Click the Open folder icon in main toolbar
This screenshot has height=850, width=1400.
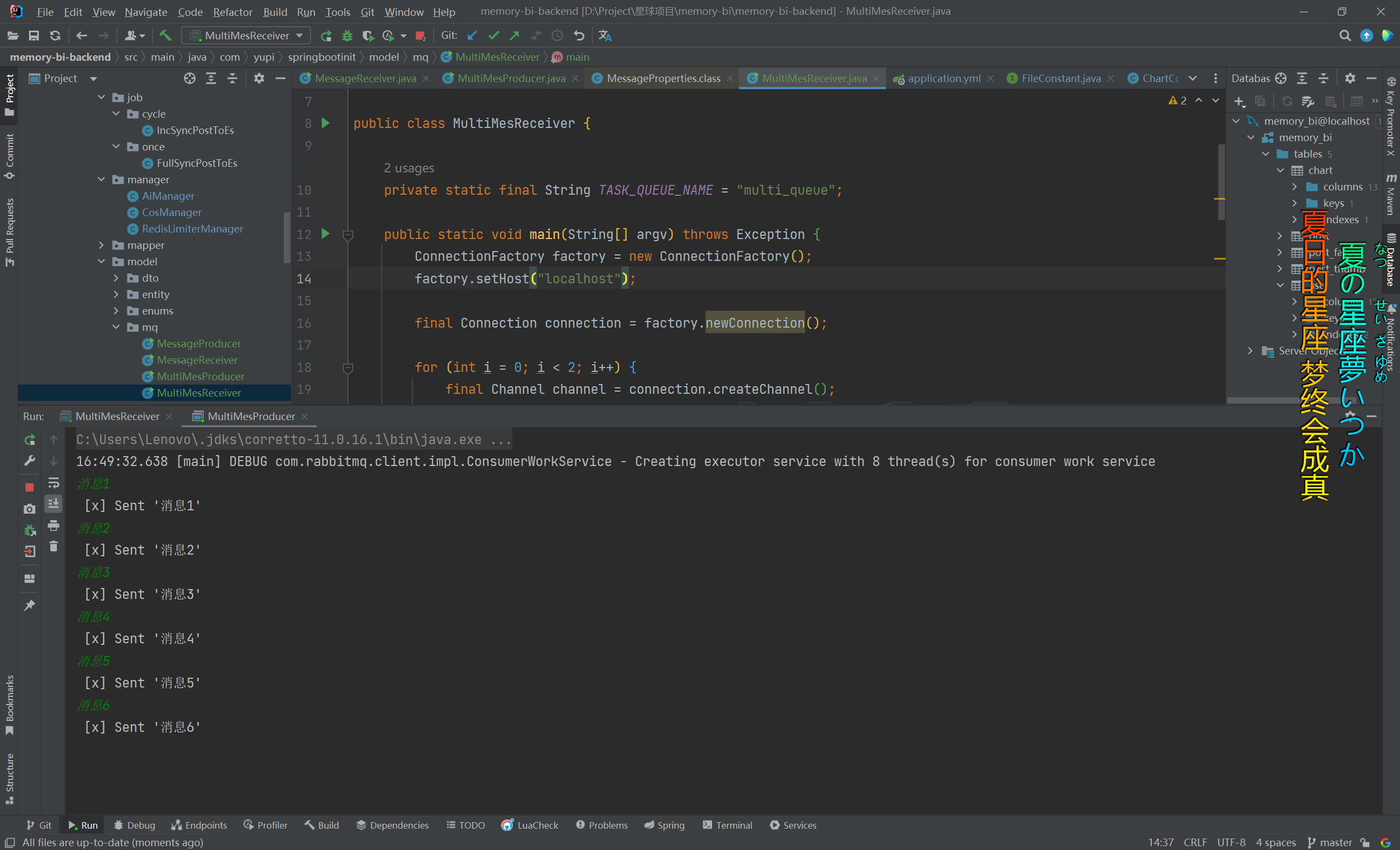13,36
